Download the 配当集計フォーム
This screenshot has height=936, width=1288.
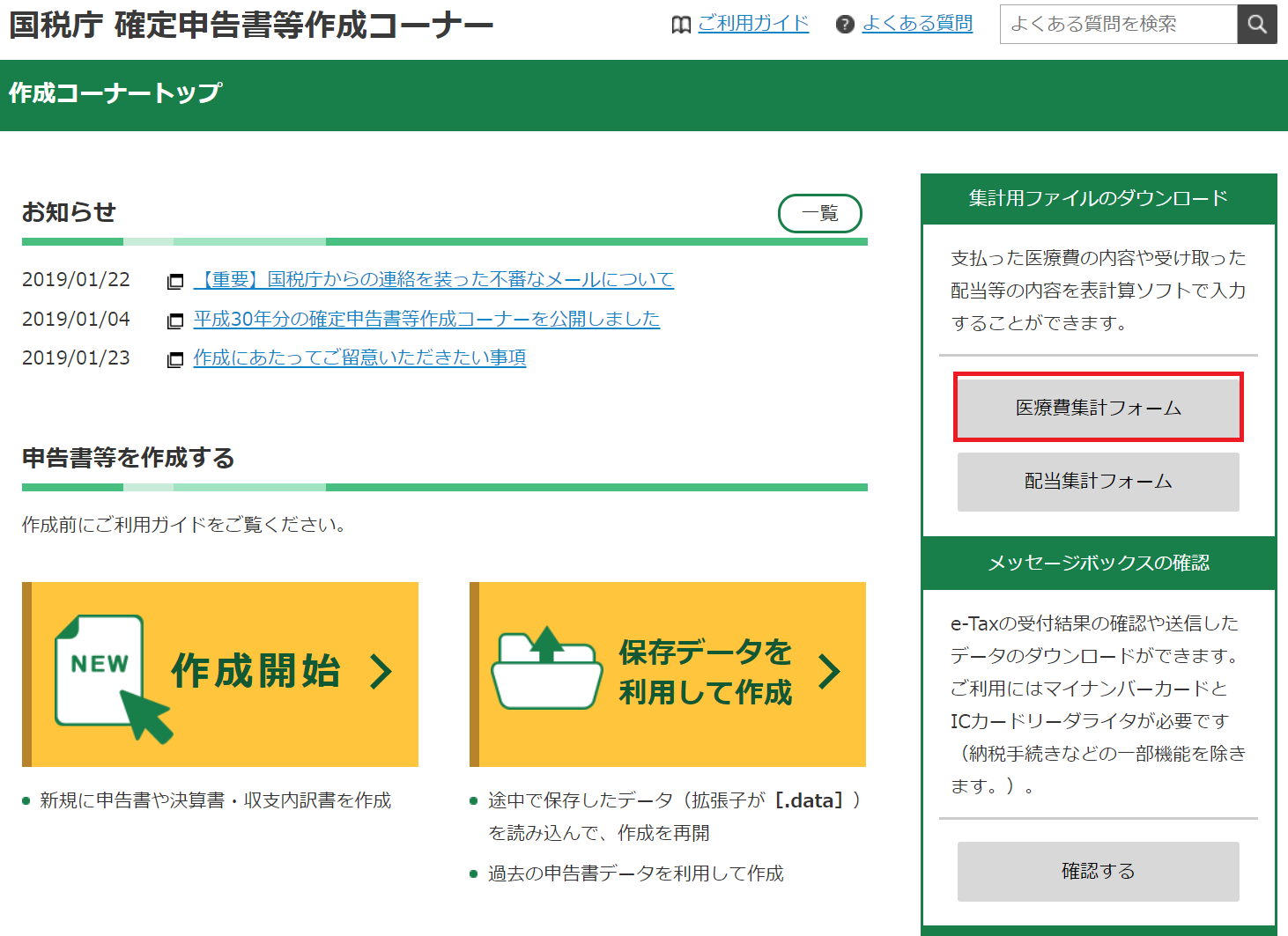tap(1098, 482)
